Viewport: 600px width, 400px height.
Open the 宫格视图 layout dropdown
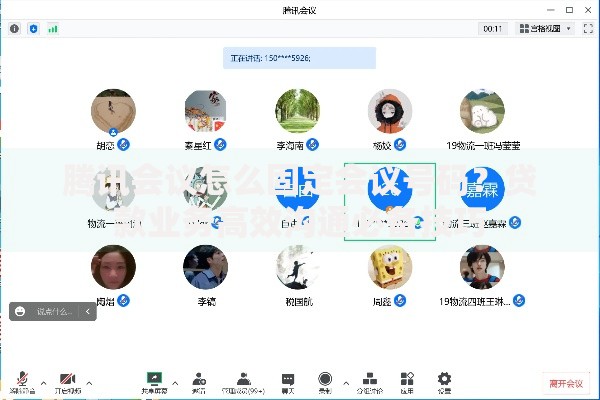[x=545, y=28]
